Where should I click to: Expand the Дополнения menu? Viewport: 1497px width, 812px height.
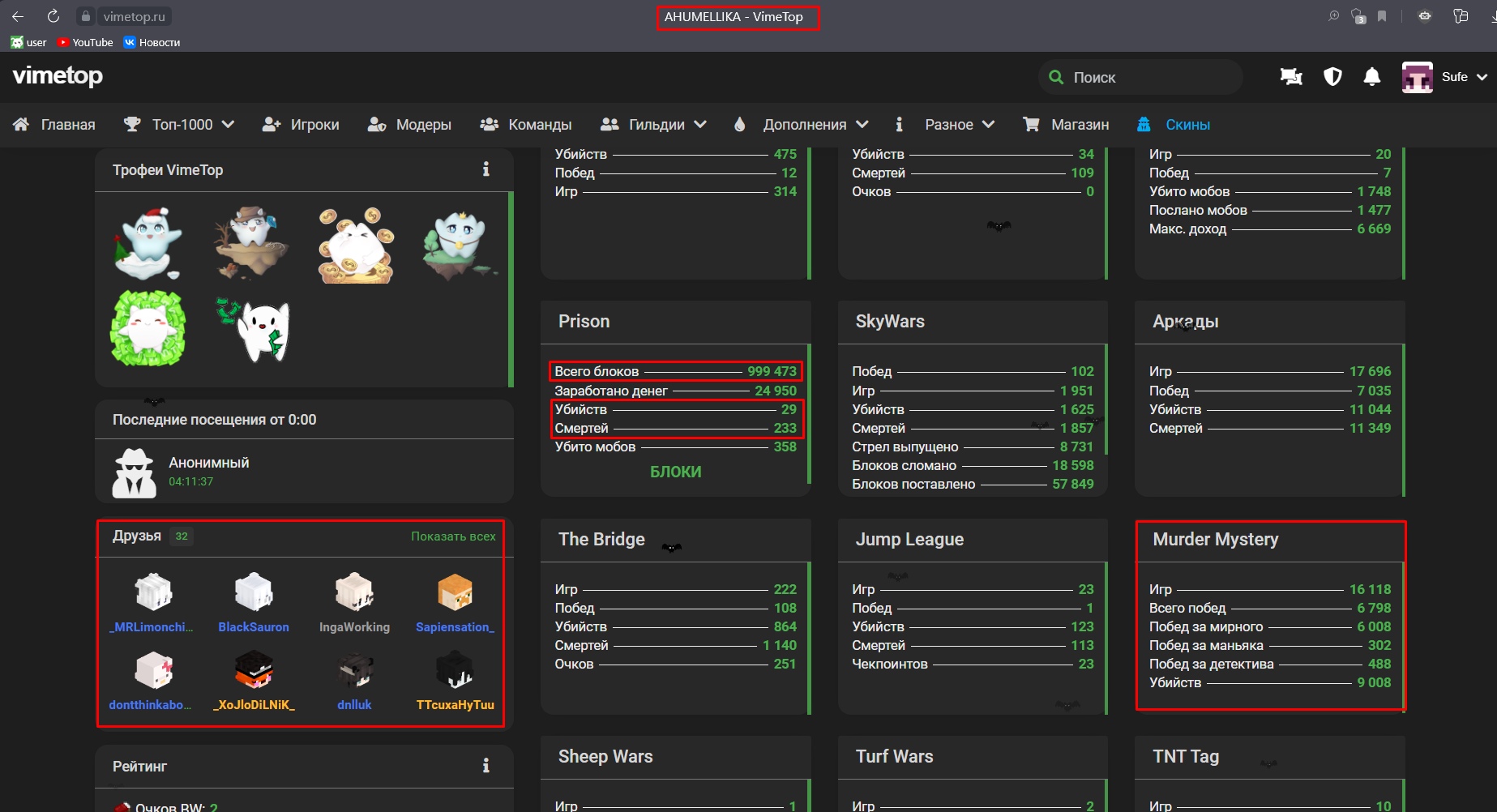click(801, 125)
